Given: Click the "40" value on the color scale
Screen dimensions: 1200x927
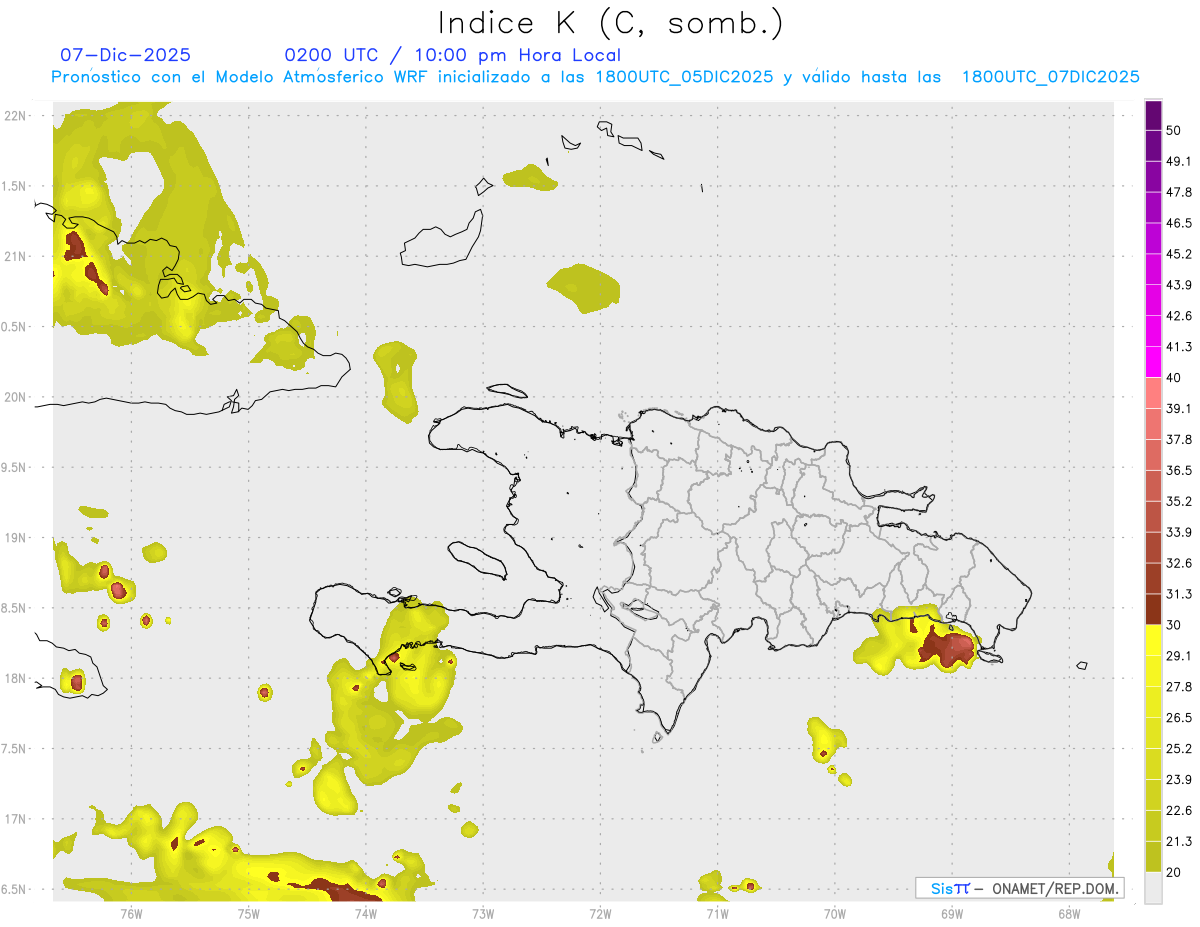Looking at the screenshot, I should pos(1175,378).
